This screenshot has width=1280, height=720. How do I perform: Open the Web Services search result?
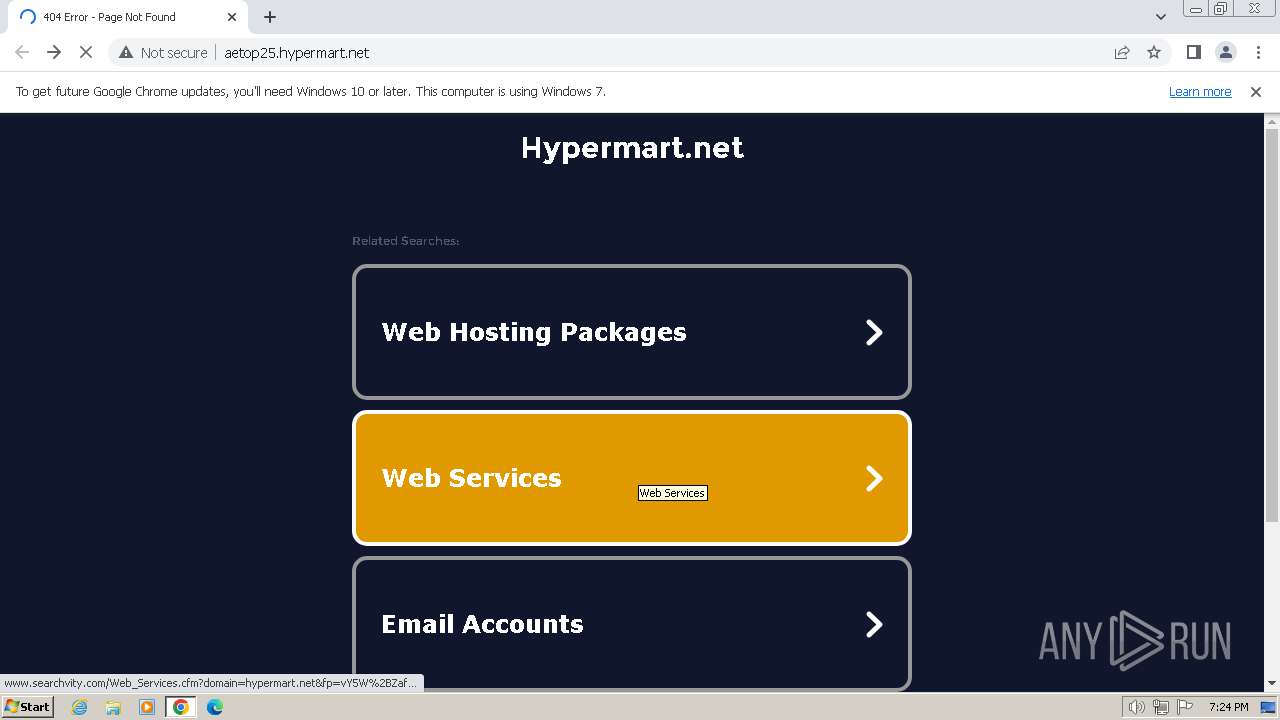click(631, 478)
